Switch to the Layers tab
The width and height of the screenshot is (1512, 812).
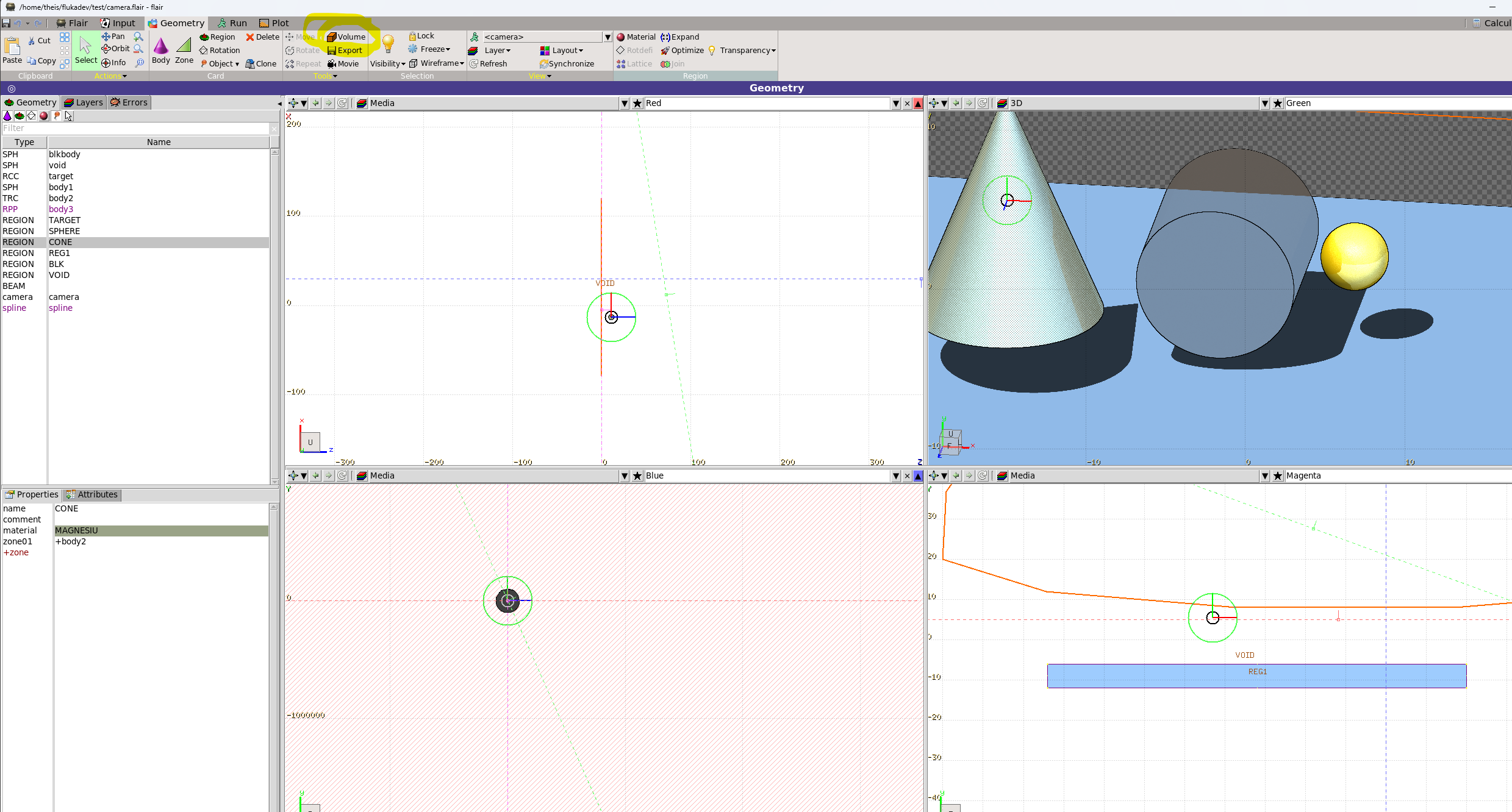pyautogui.click(x=84, y=102)
